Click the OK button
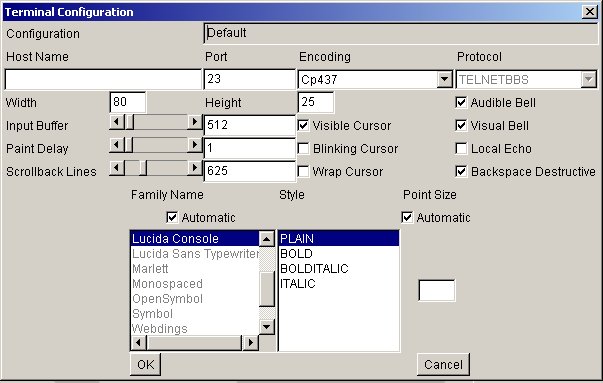This screenshot has height=383, width=603. [x=145, y=364]
